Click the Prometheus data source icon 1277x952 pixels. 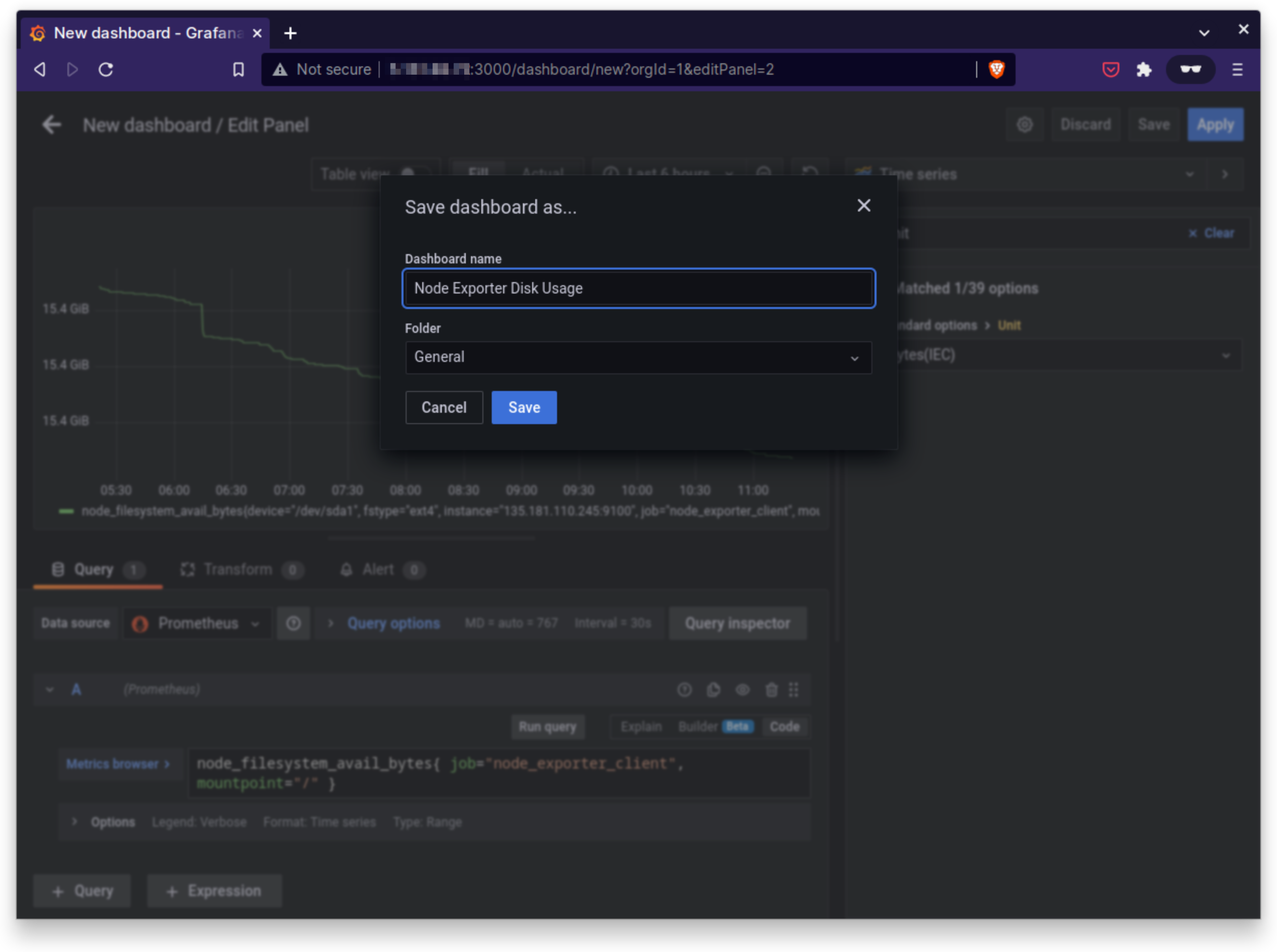(x=140, y=623)
